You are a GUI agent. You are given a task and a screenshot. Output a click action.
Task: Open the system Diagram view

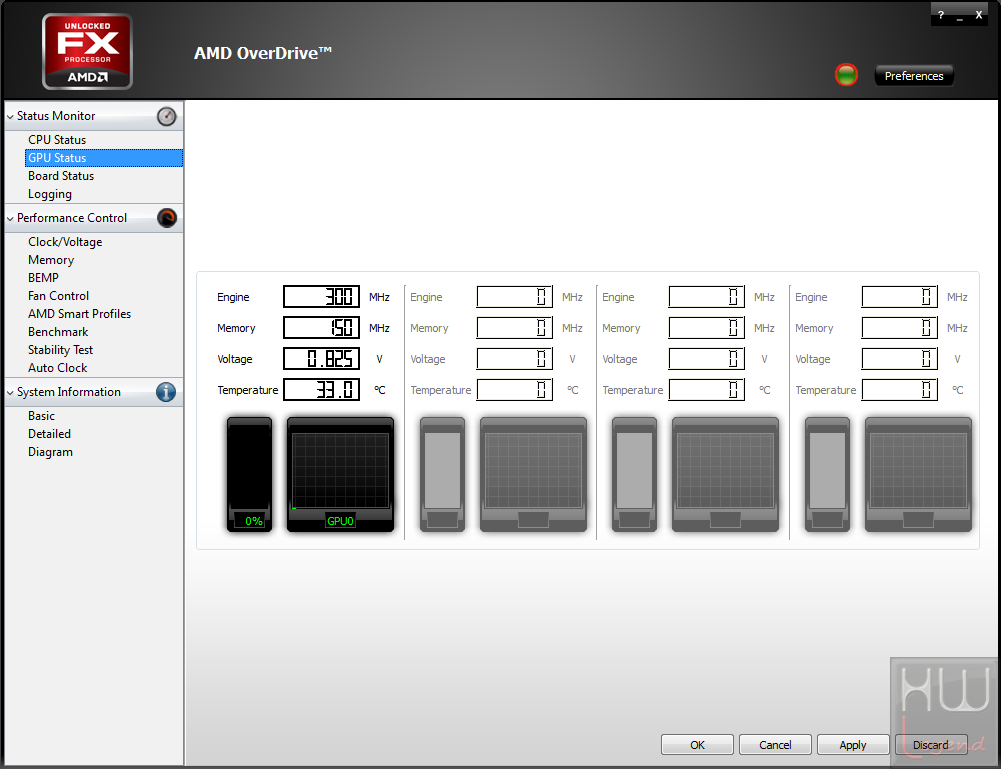click(x=50, y=452)
